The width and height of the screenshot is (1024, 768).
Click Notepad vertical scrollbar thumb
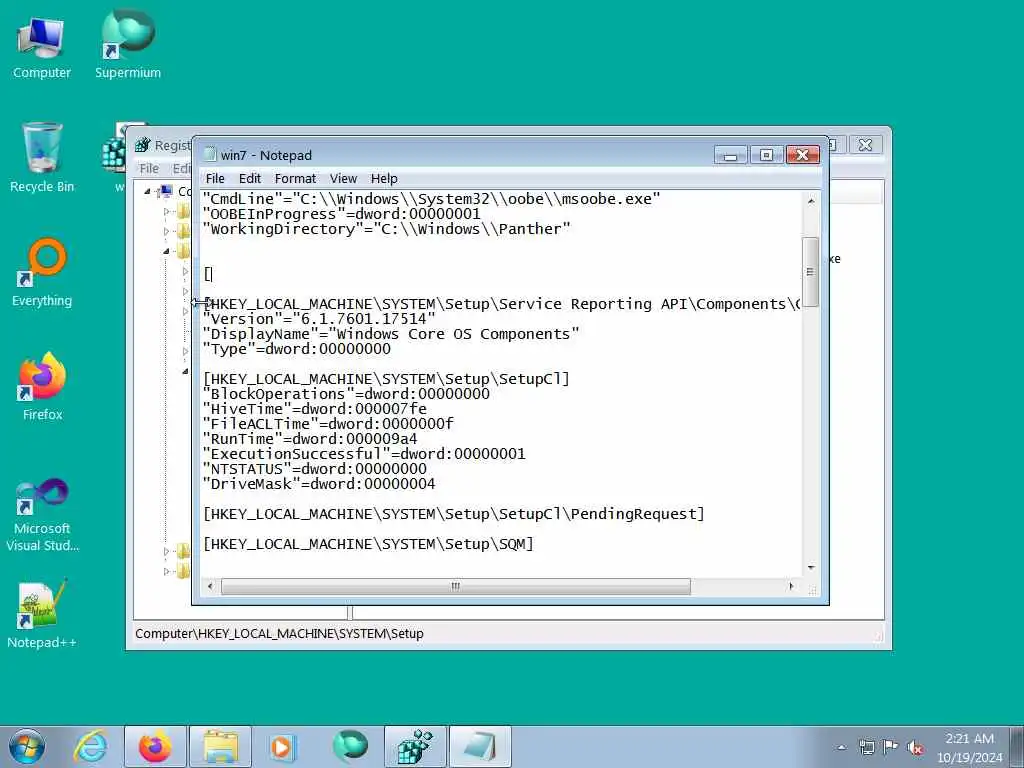810,272
